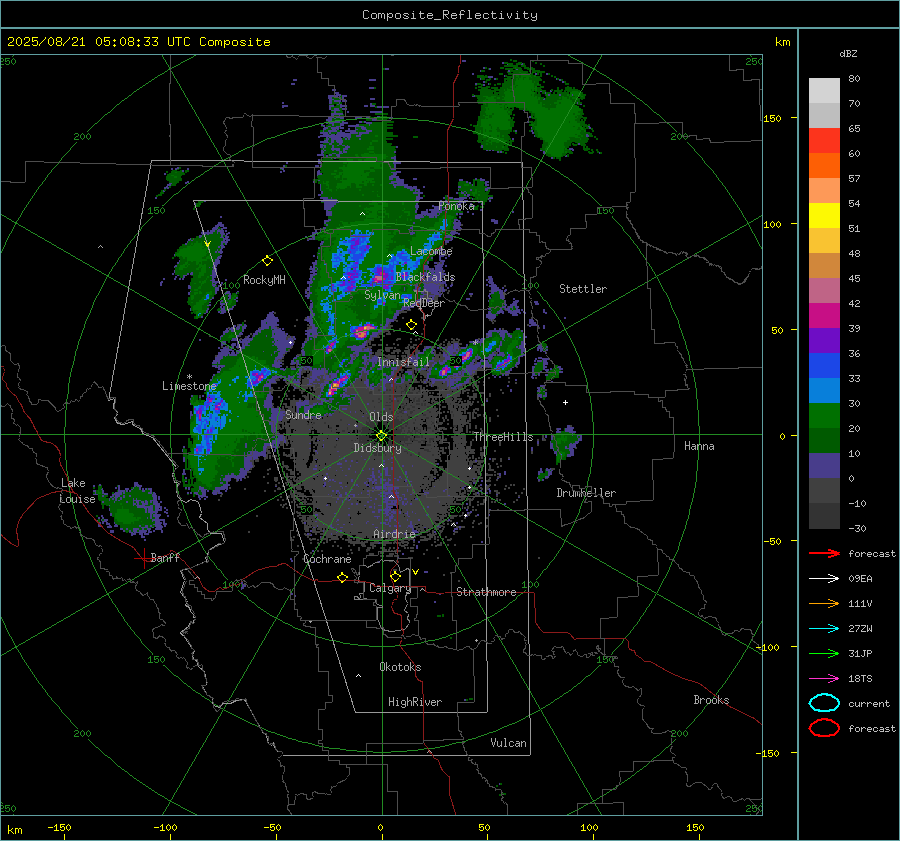Click the Drumheller city label
The width and height of the screenshot is (900, 841).
pos(586,493)
